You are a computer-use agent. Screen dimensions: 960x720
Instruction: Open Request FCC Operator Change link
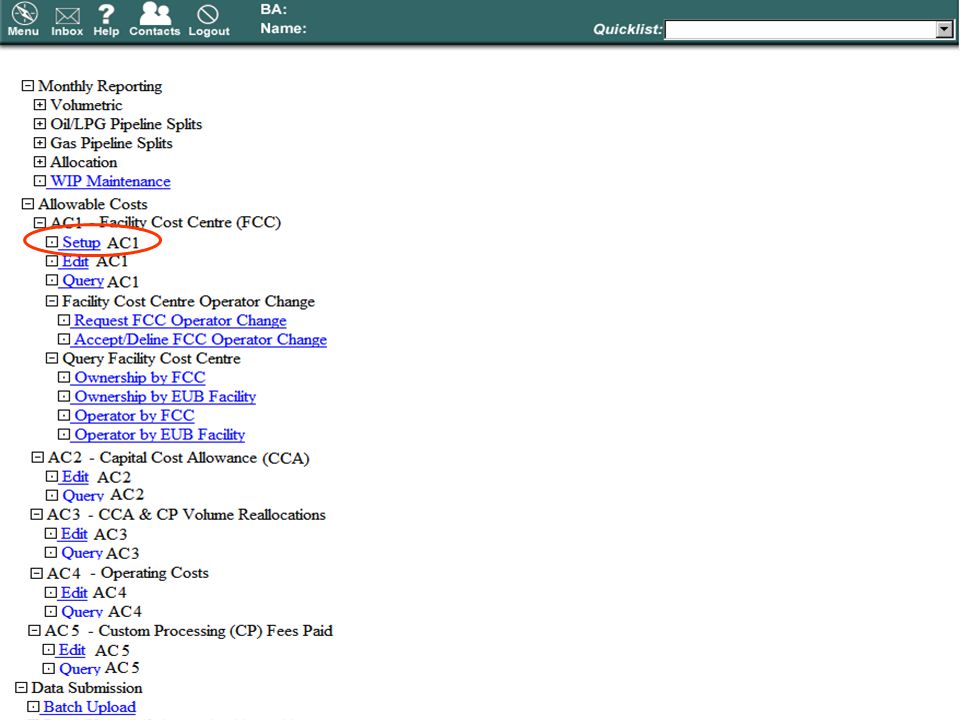coord(180,320)
